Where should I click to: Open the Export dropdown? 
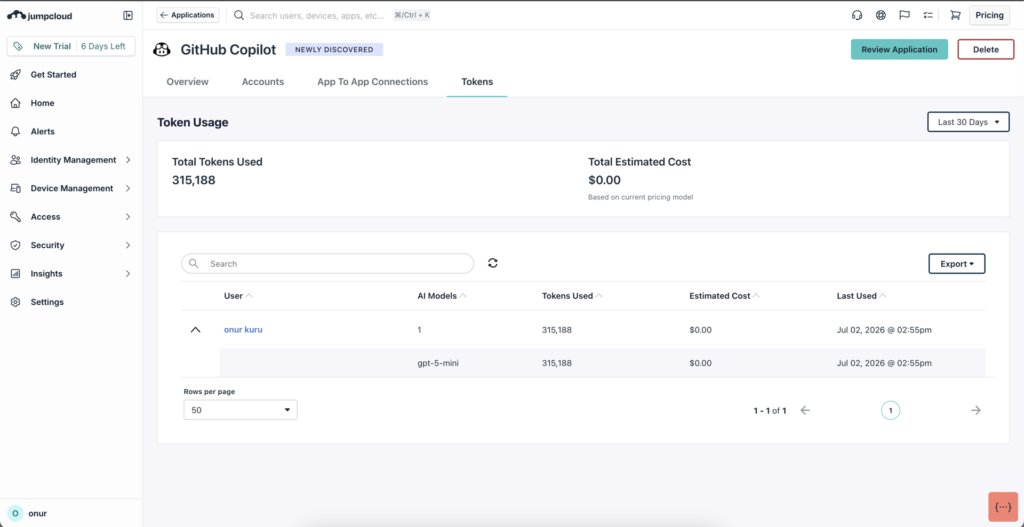click(957, 264)
